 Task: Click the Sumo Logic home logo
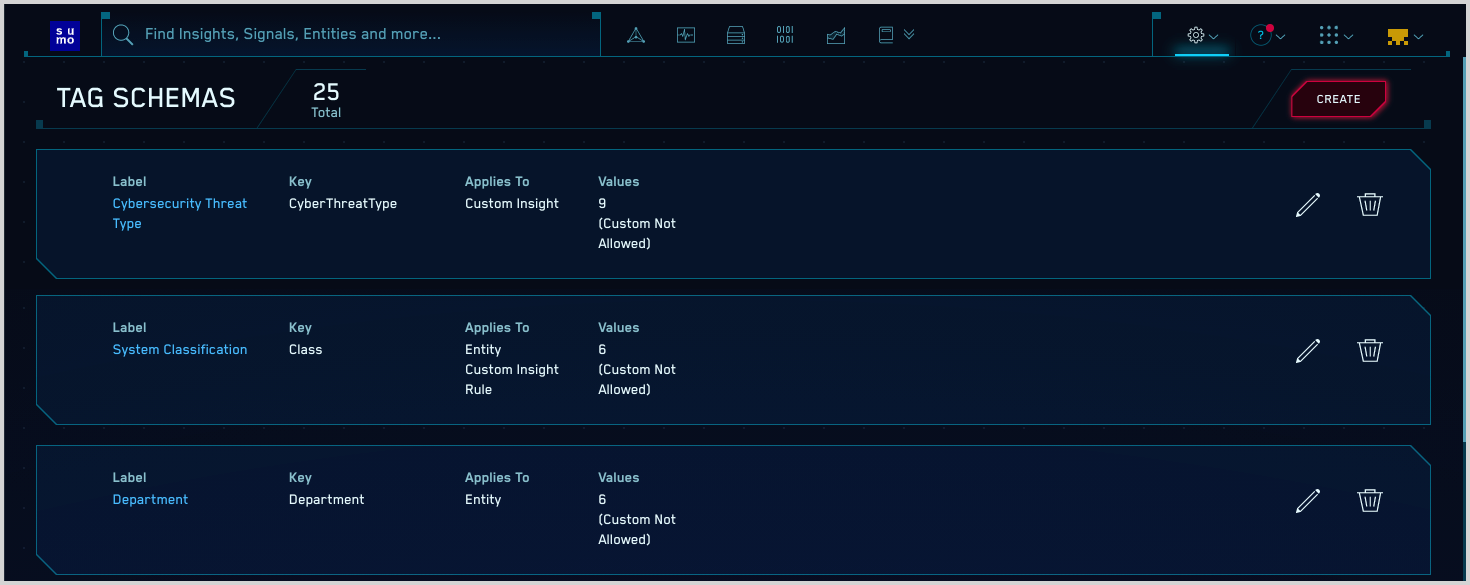tap(64, 36)
